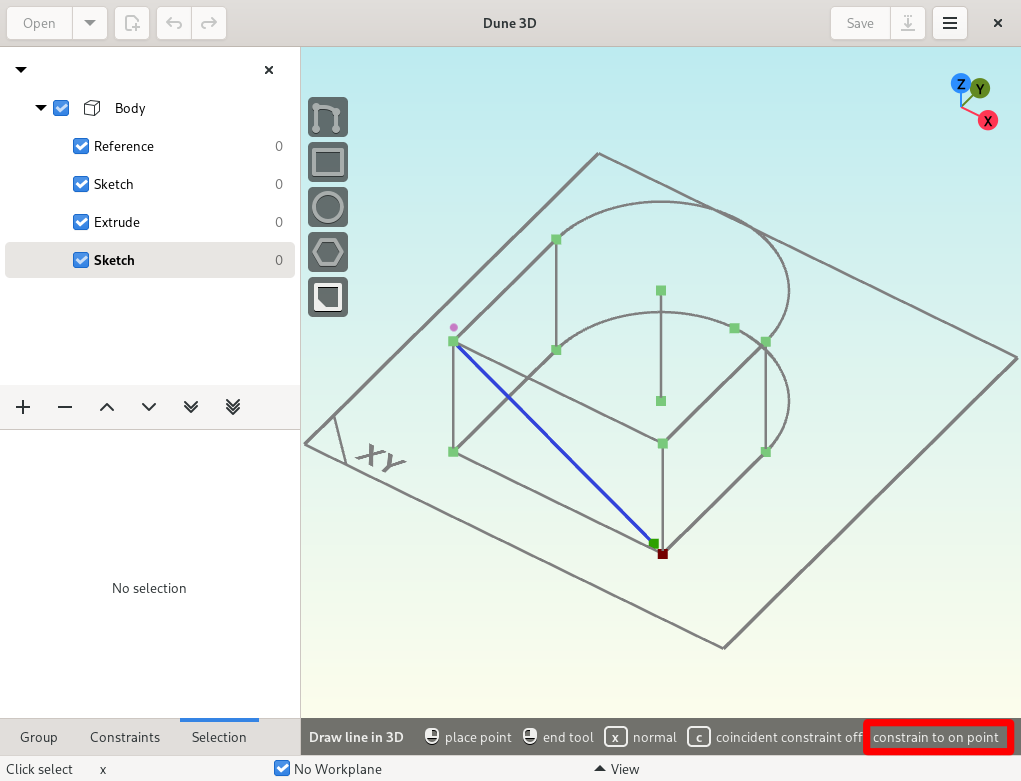Expand the View options popover

(x=617, y=769)
